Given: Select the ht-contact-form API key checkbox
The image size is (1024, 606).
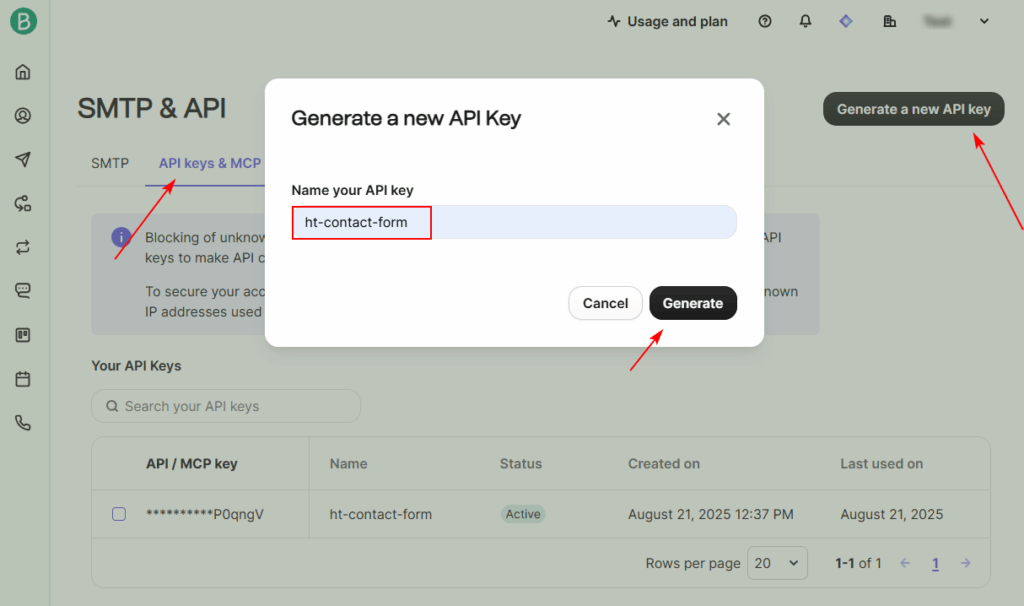Looking at the screenshot, I should (x=119, y=514).
